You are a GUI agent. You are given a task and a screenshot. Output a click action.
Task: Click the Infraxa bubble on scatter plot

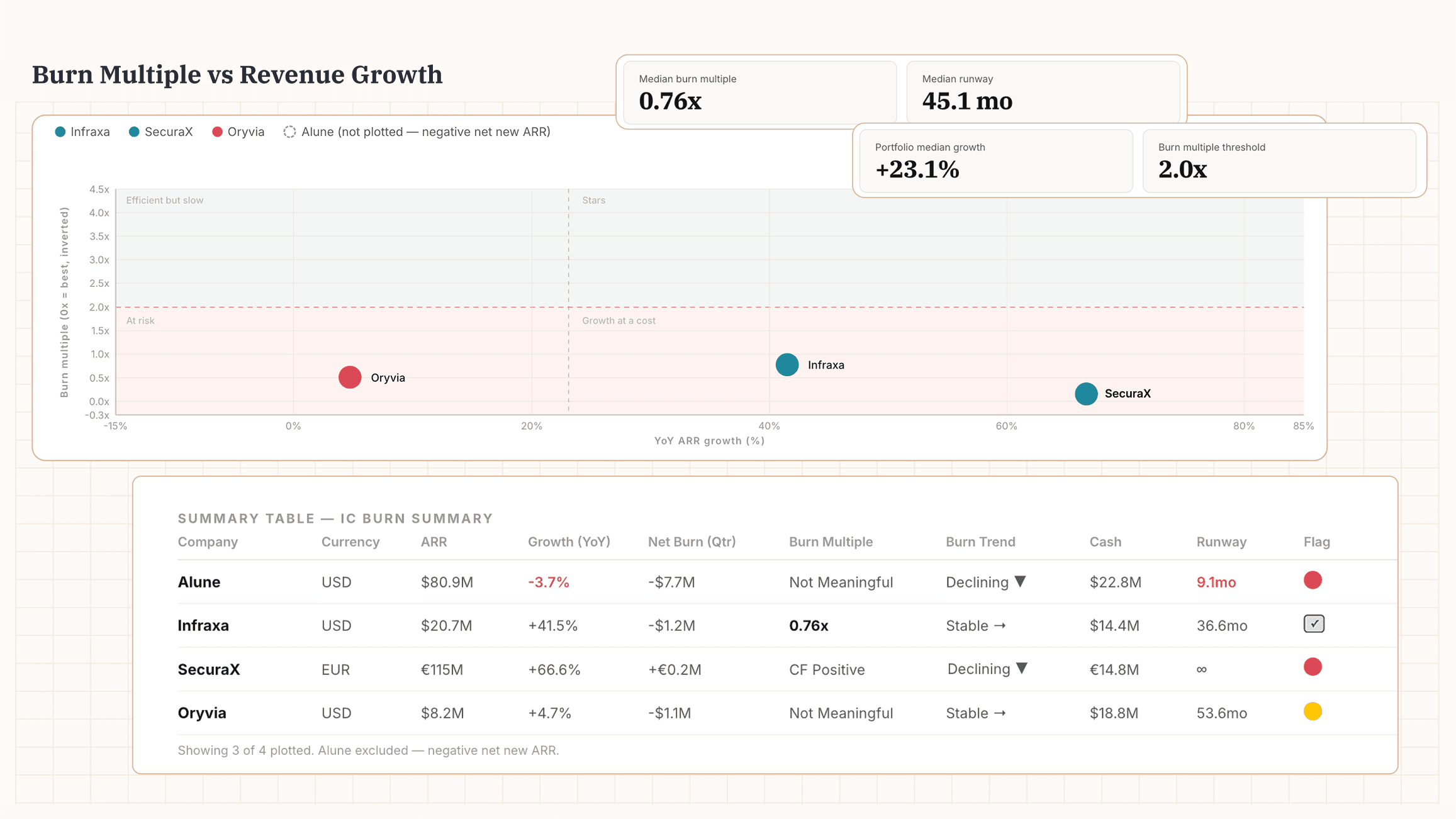point(787,365)
